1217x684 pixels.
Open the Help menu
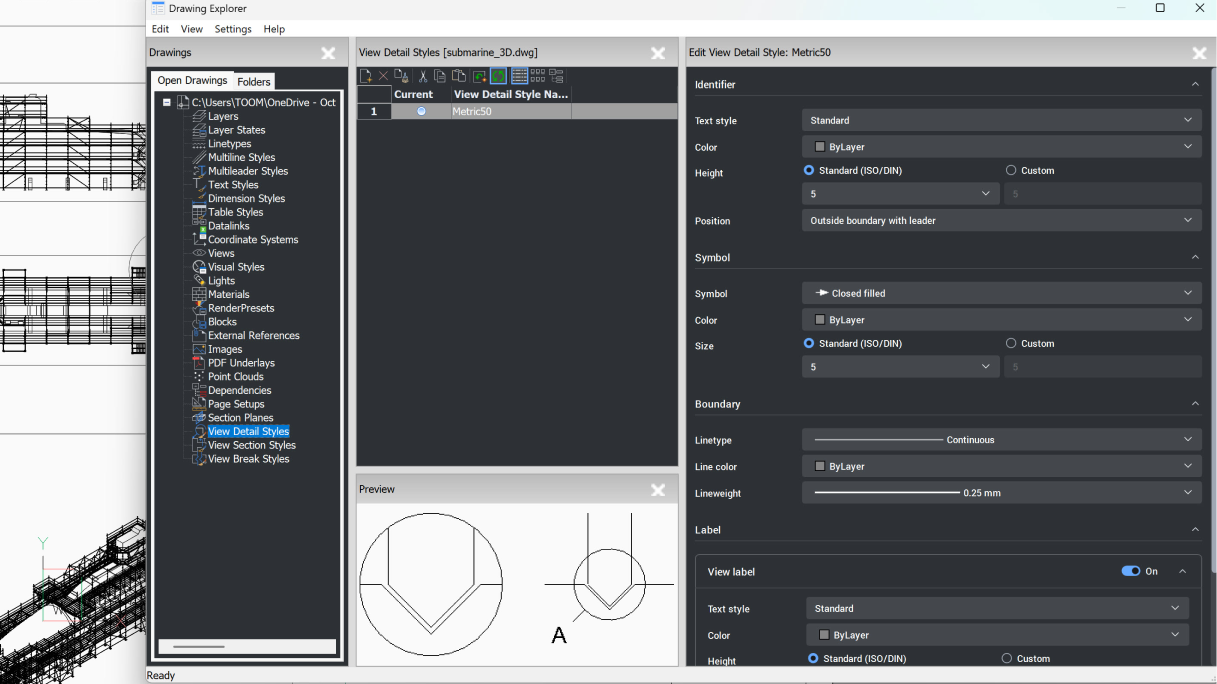(x=274, y=29)
